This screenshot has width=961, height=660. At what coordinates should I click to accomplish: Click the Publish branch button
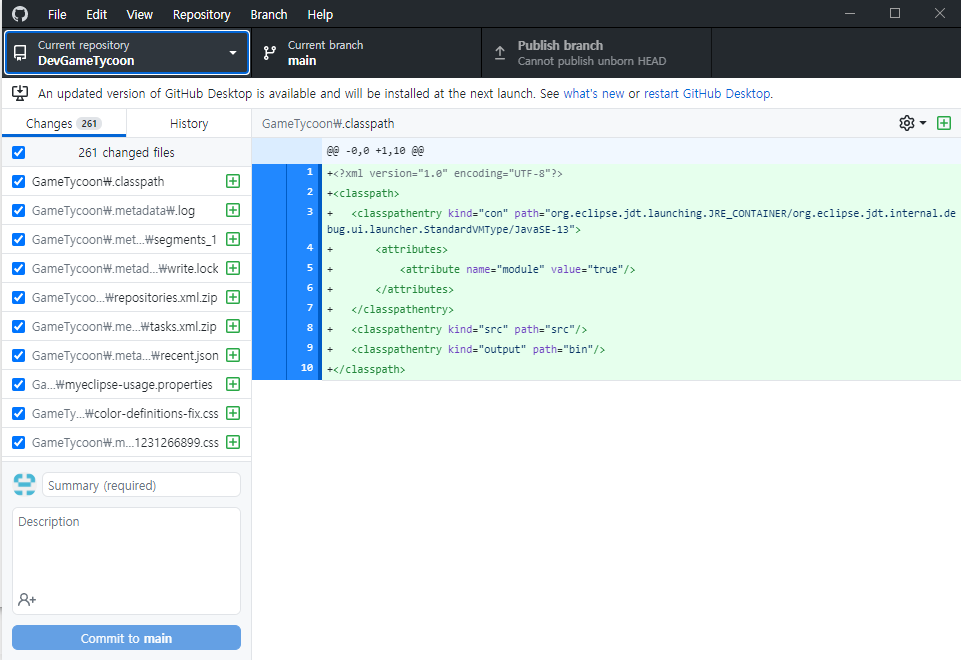tap(596, 53)
